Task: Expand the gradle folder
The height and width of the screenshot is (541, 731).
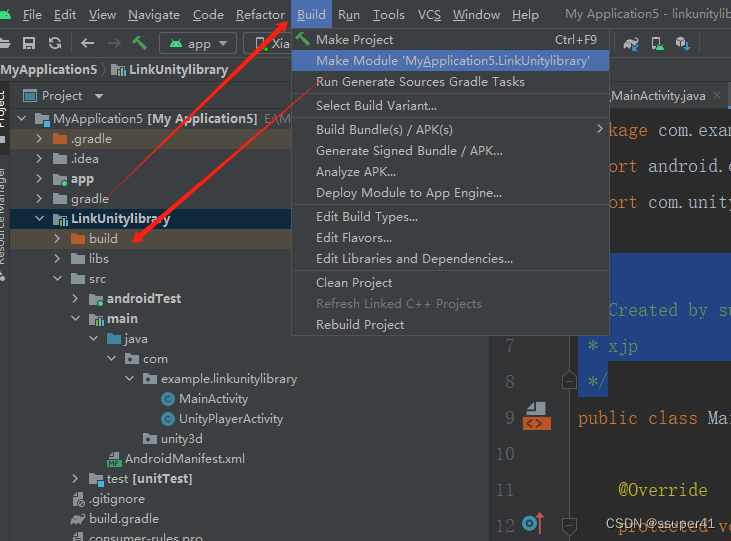Action: tap(40, 199)
